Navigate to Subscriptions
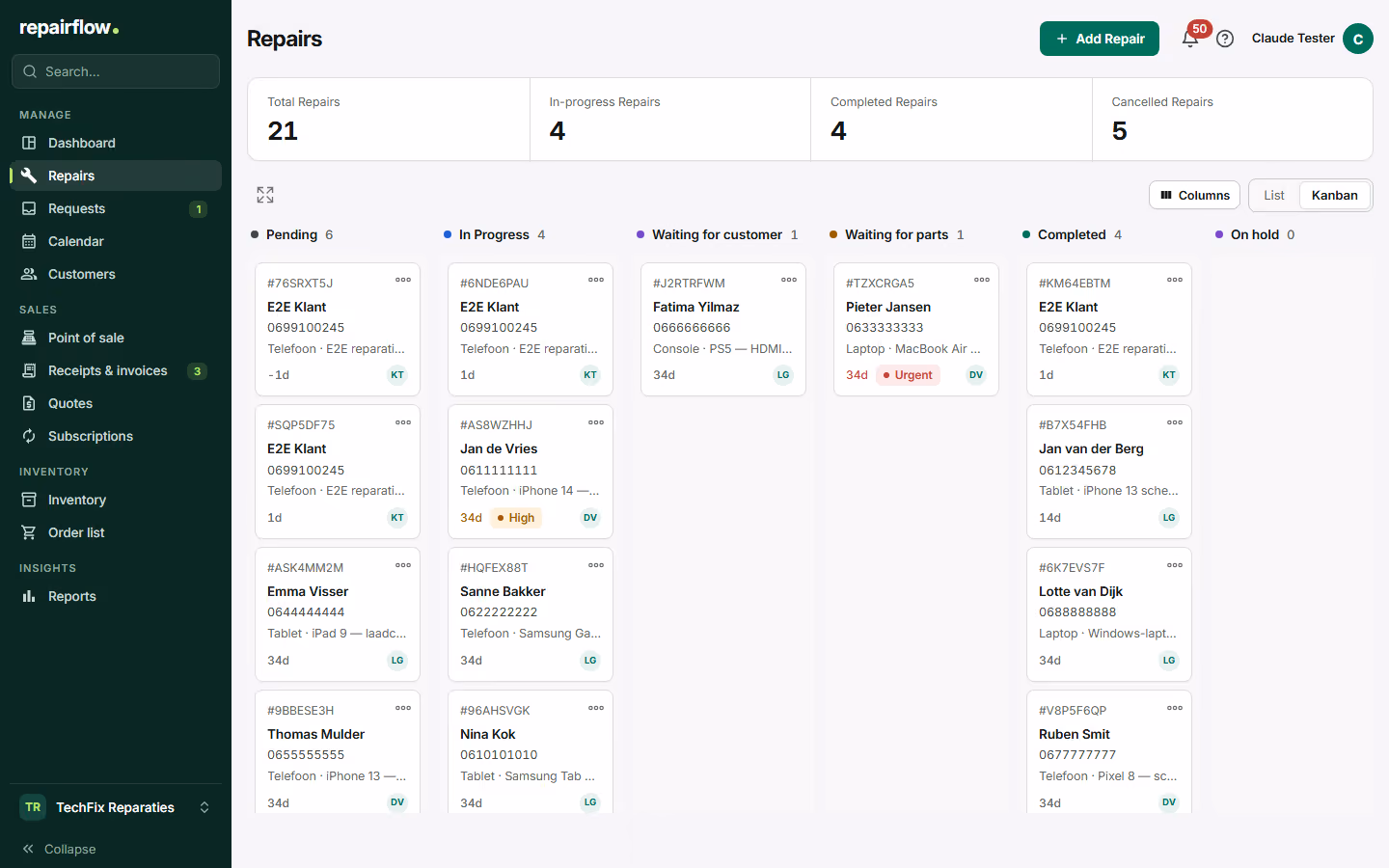The height and width of the screenshot is (868, 1389). pyautogui.click(x=116, y=436)
